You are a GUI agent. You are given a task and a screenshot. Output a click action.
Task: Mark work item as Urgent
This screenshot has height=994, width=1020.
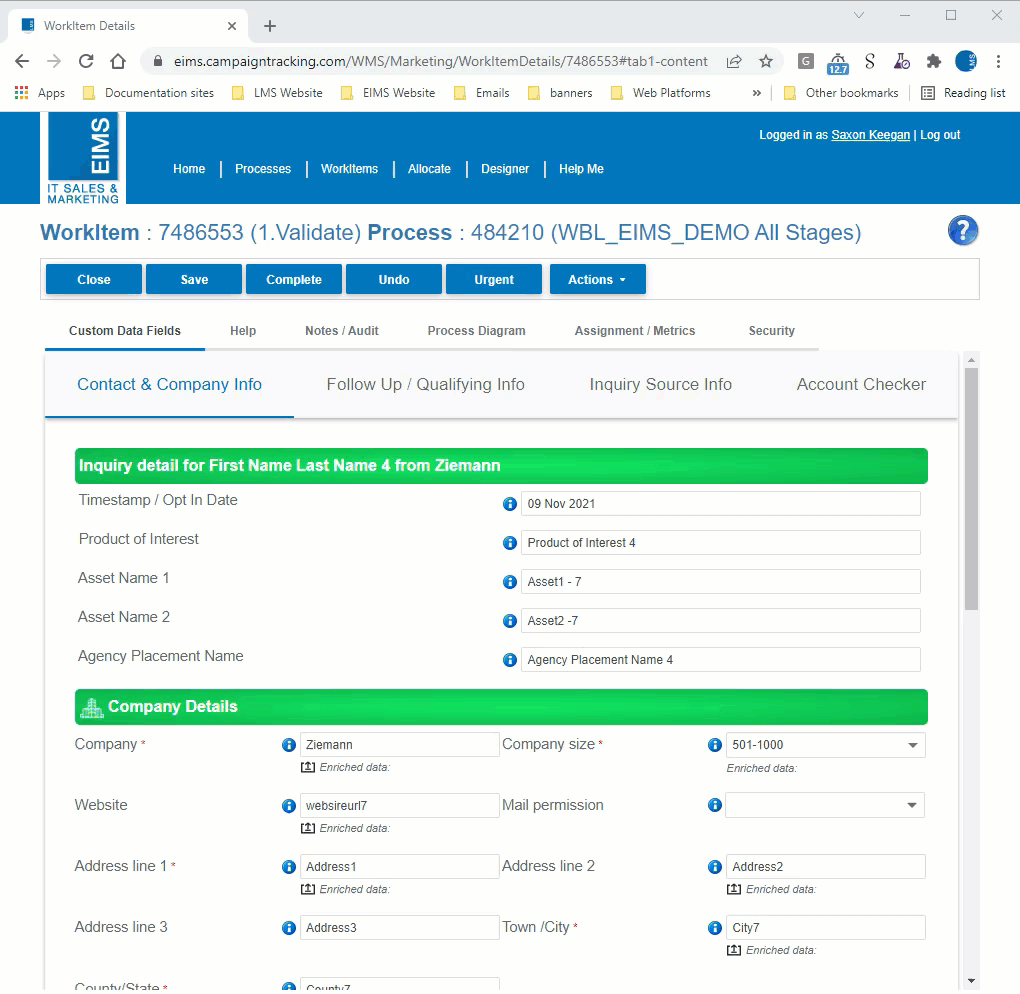pyautogui.click(x=494, y=279)
